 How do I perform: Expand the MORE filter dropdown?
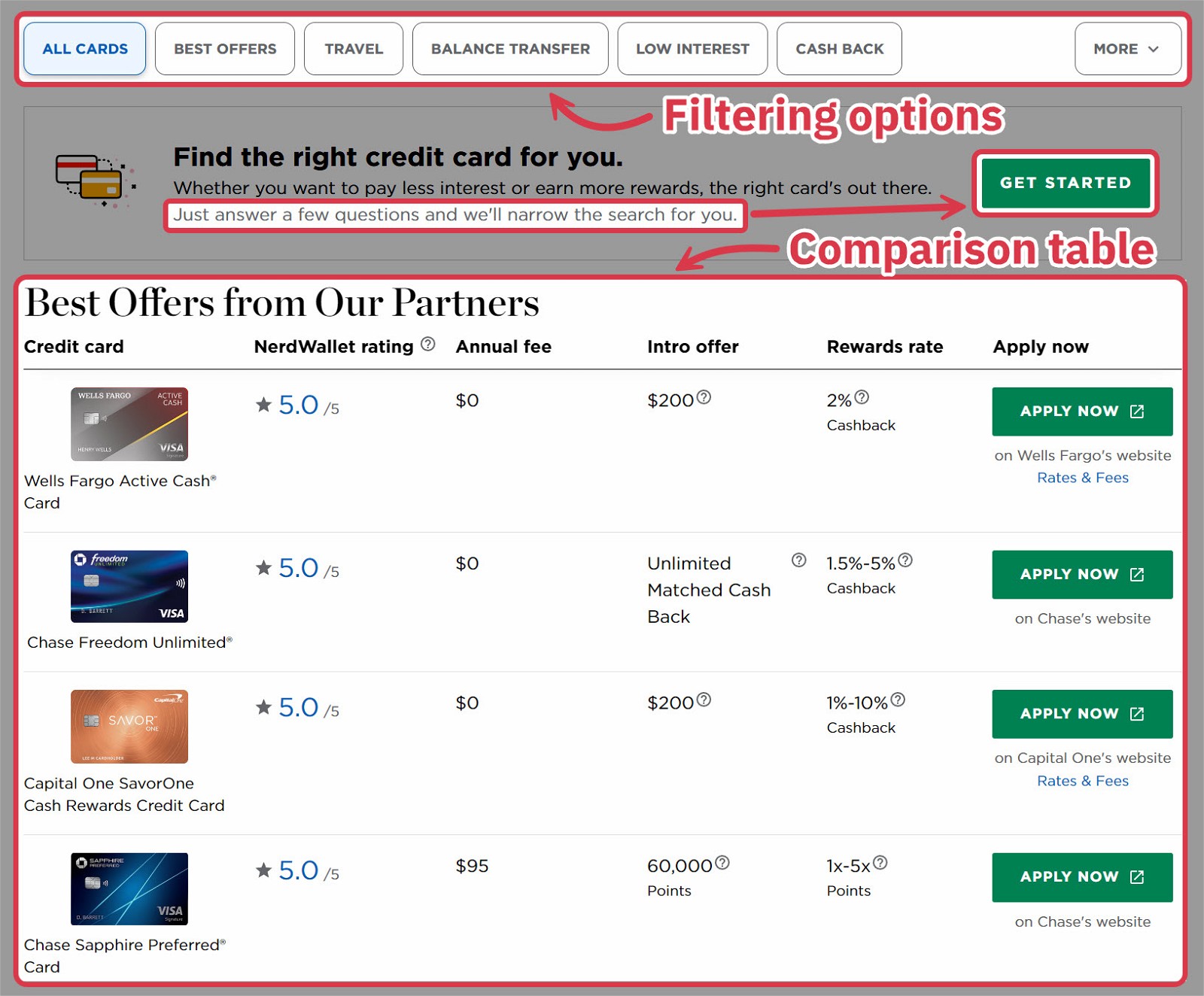pyautogui.click(x=1126, y=49)
